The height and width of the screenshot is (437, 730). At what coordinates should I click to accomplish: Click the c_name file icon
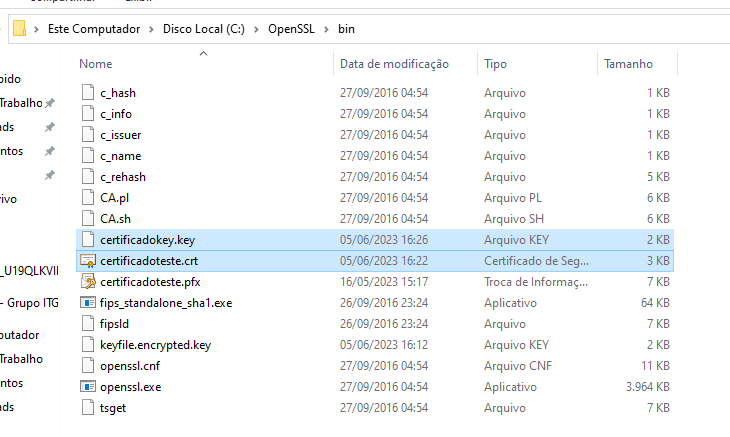(88, 155)
